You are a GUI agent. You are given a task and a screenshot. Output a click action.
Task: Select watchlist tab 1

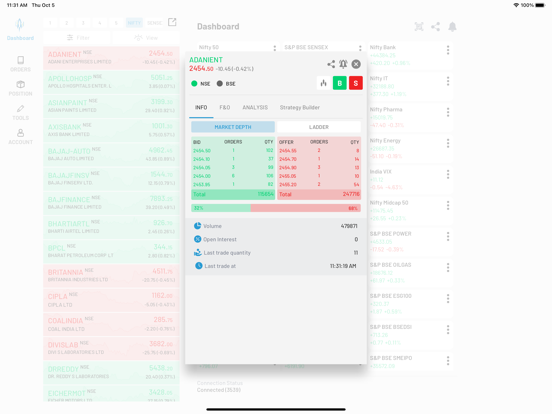click(50, 23)
